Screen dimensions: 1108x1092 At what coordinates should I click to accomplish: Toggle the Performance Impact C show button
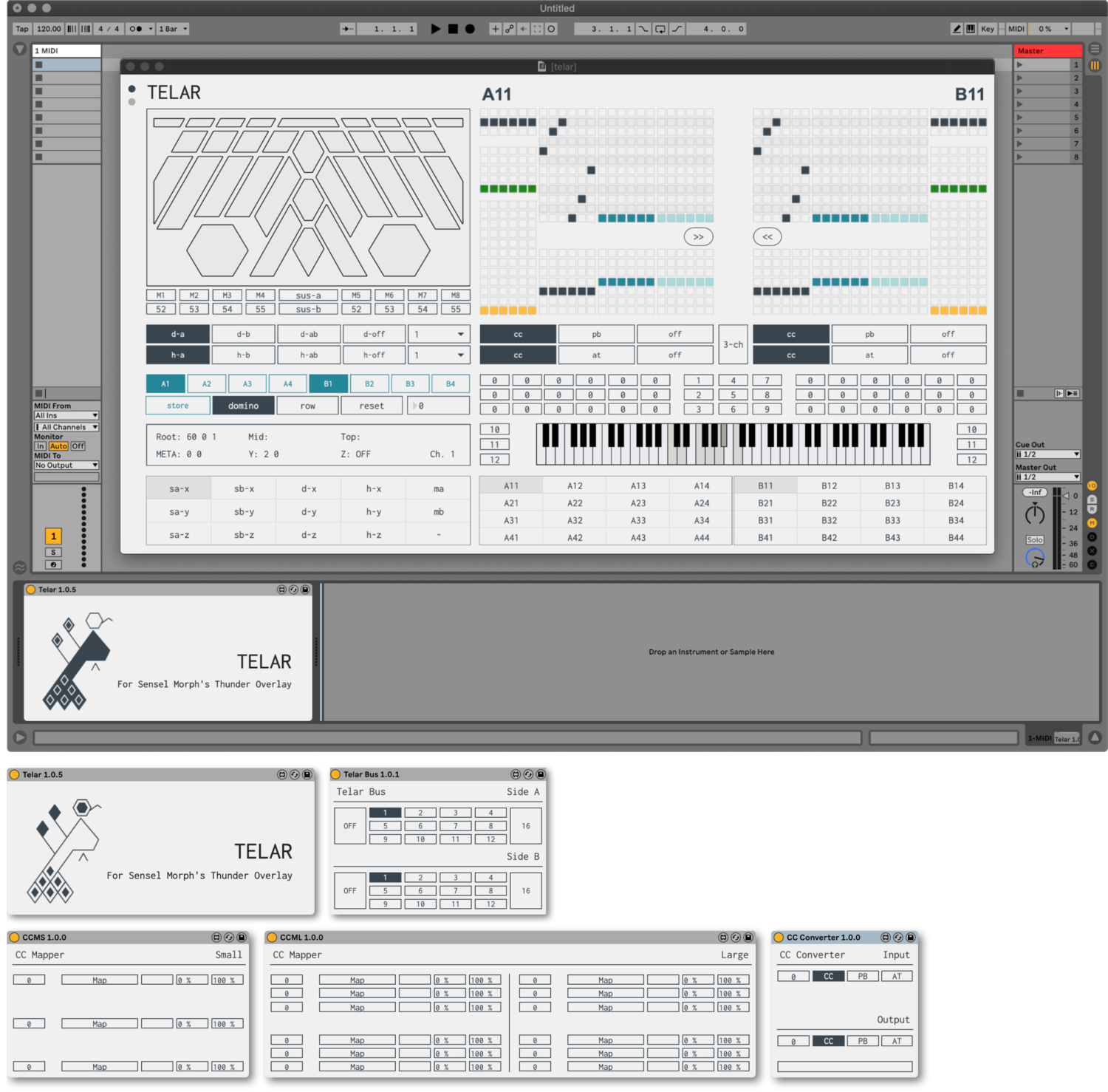(1092, 565)
